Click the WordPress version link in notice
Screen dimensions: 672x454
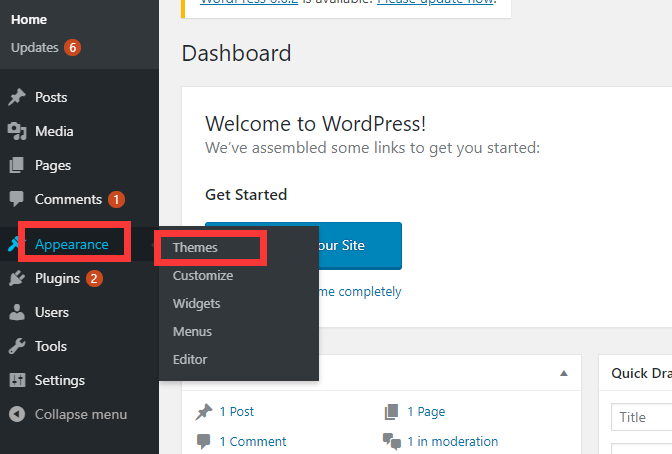tap(249, 2)
